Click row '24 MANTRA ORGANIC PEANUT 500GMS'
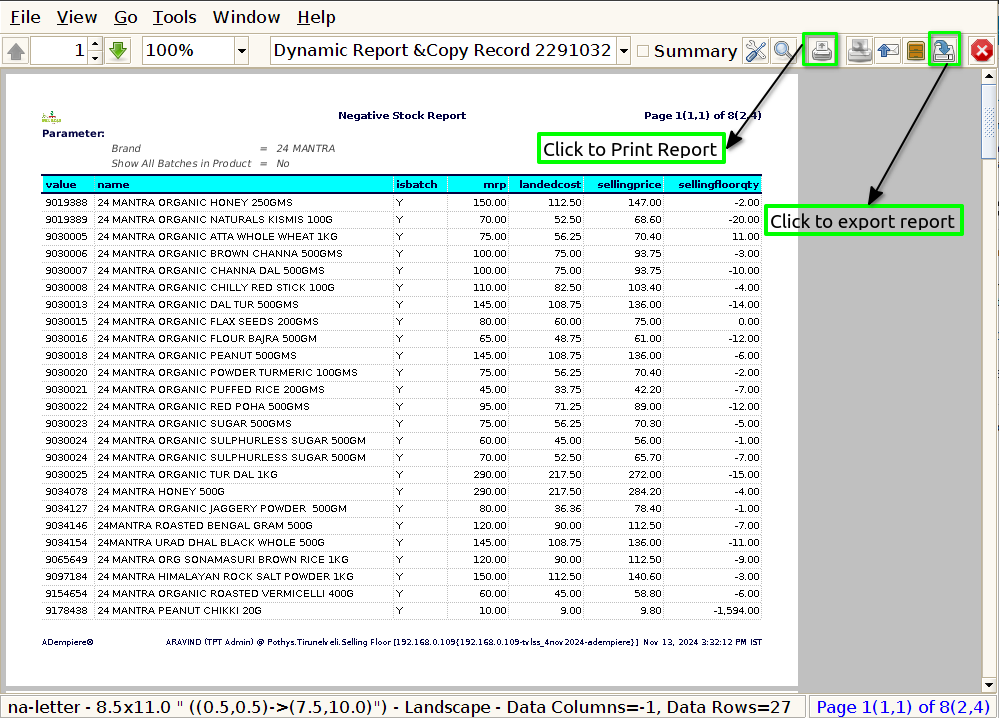 pyautogui.click(x=401, y=355)
